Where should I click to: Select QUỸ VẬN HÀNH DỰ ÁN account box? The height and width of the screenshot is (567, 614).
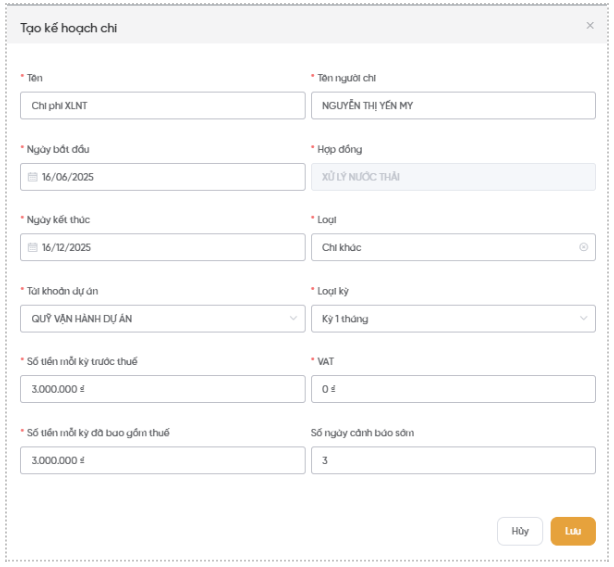pyautogui.click(x=163, y=318)
